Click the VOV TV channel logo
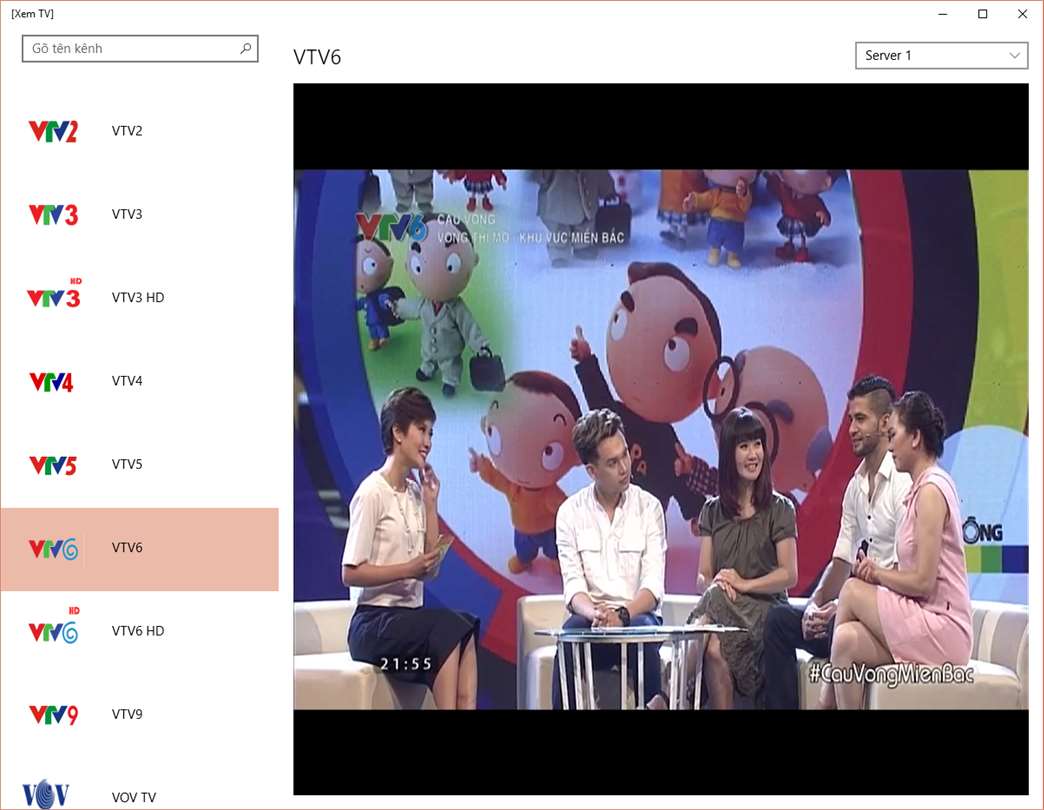Image resolution: width=1044 pixels, height=810 pixels. point(45,794)
